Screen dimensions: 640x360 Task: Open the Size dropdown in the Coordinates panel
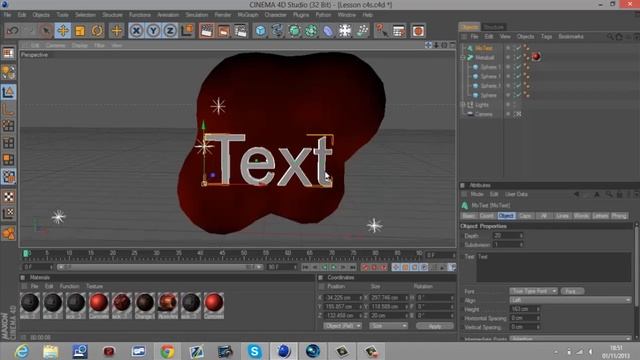(388, 326)
